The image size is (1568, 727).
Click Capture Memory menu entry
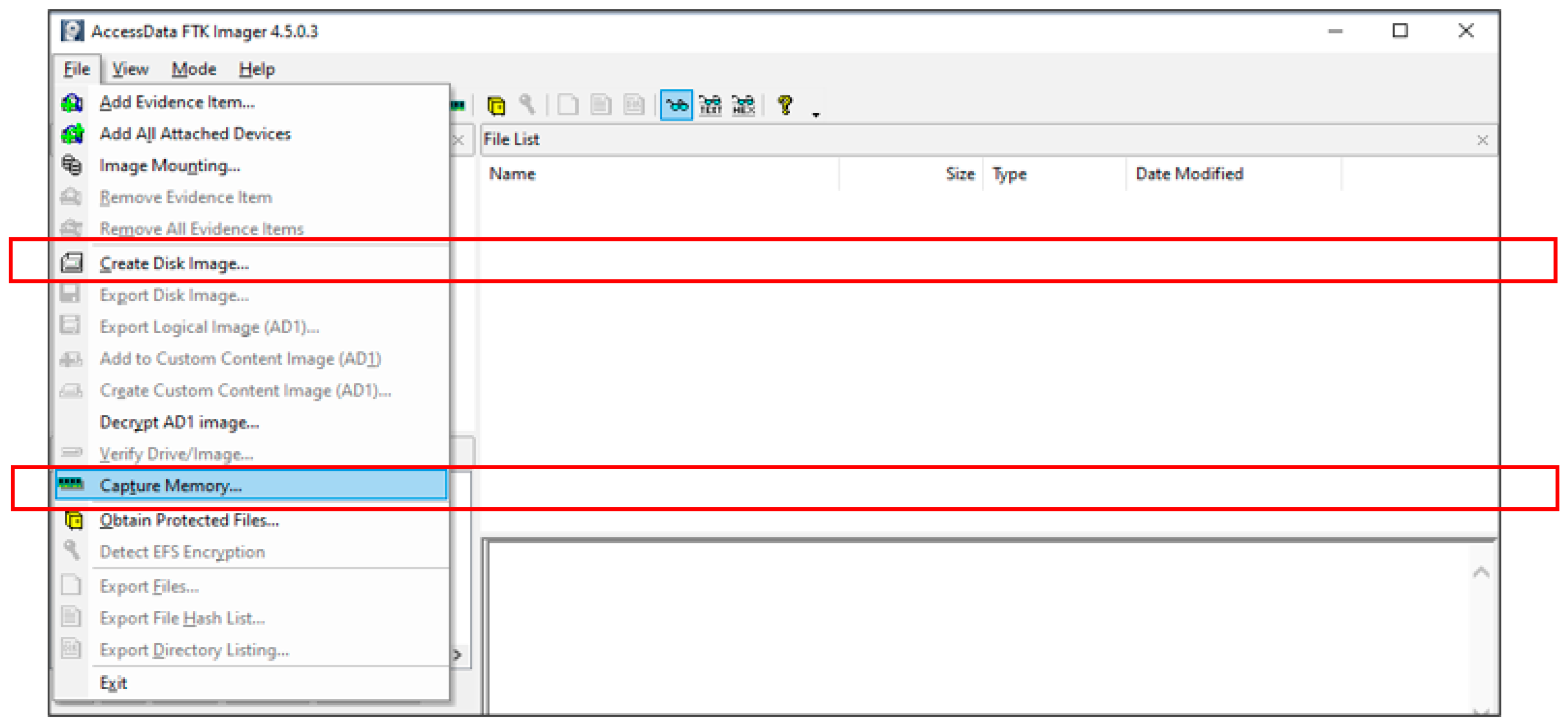[x=171, y=485]
